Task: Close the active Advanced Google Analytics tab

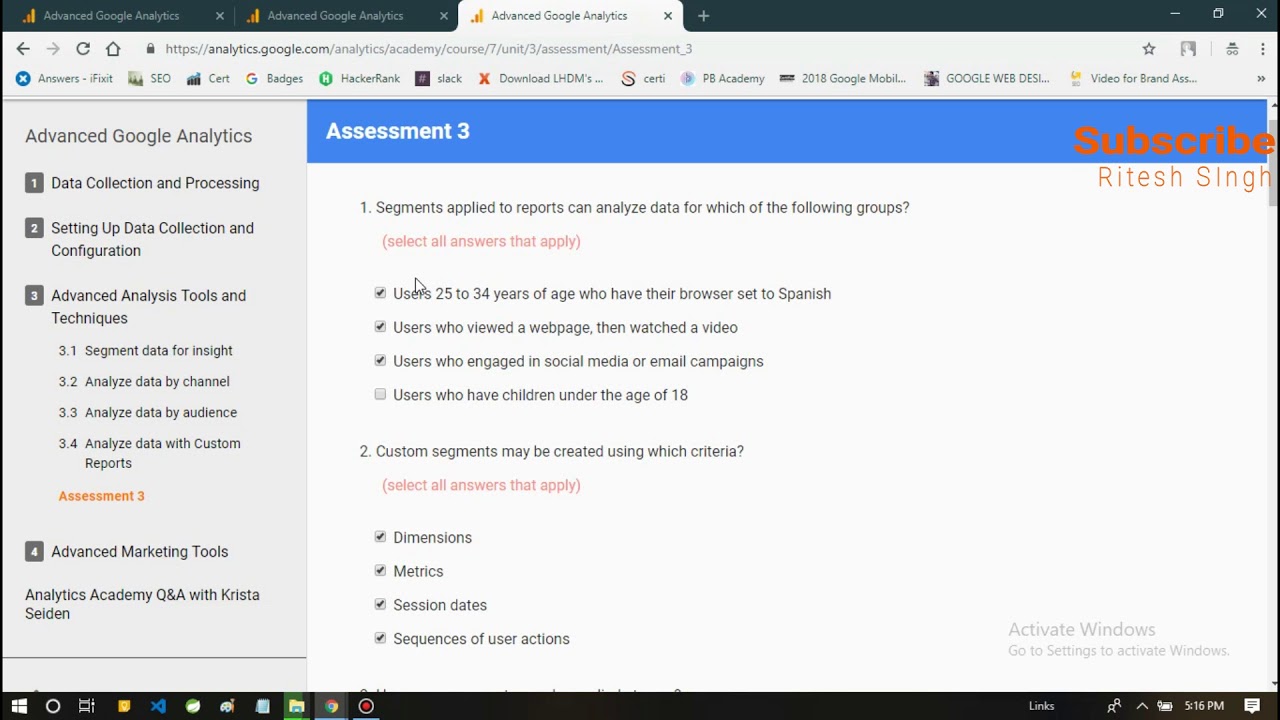Action: (668, 15)
